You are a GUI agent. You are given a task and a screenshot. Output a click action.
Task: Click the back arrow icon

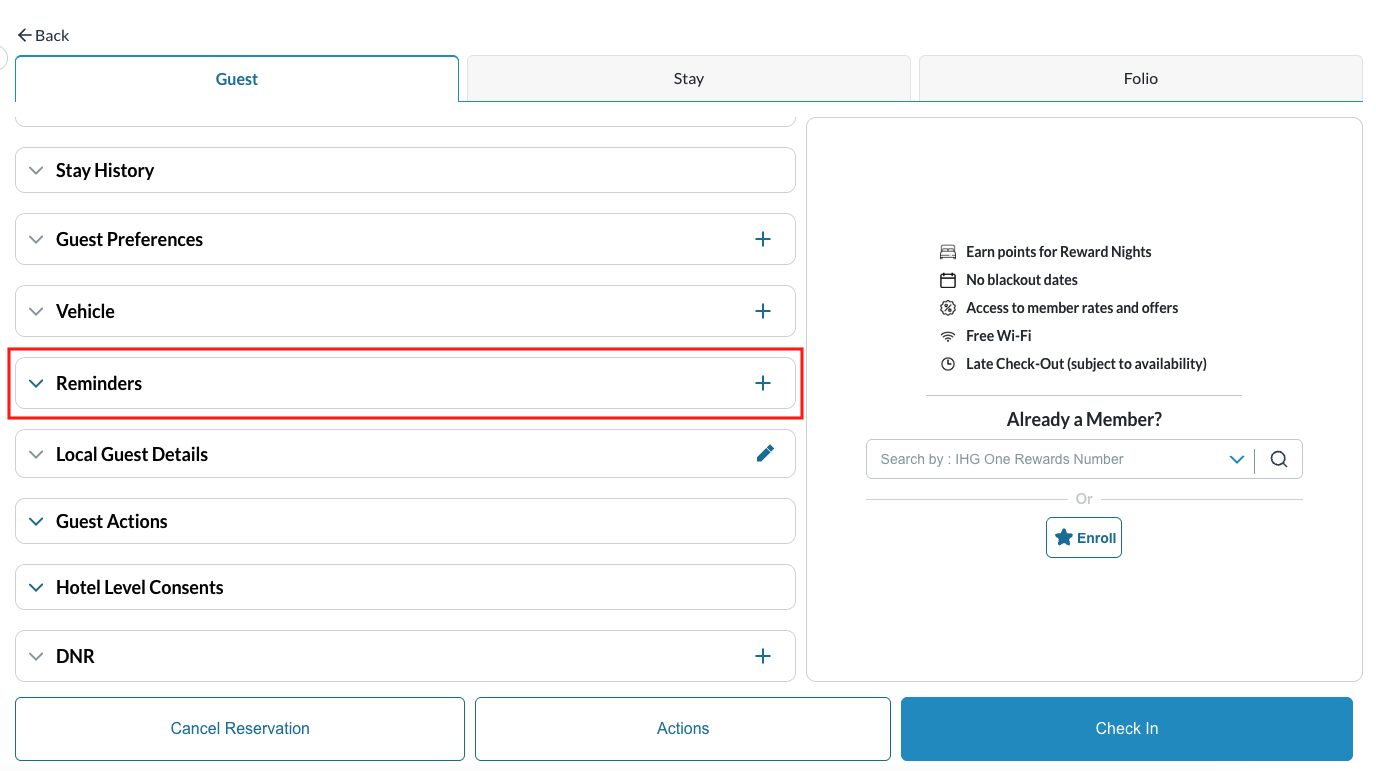coord(24,34)
